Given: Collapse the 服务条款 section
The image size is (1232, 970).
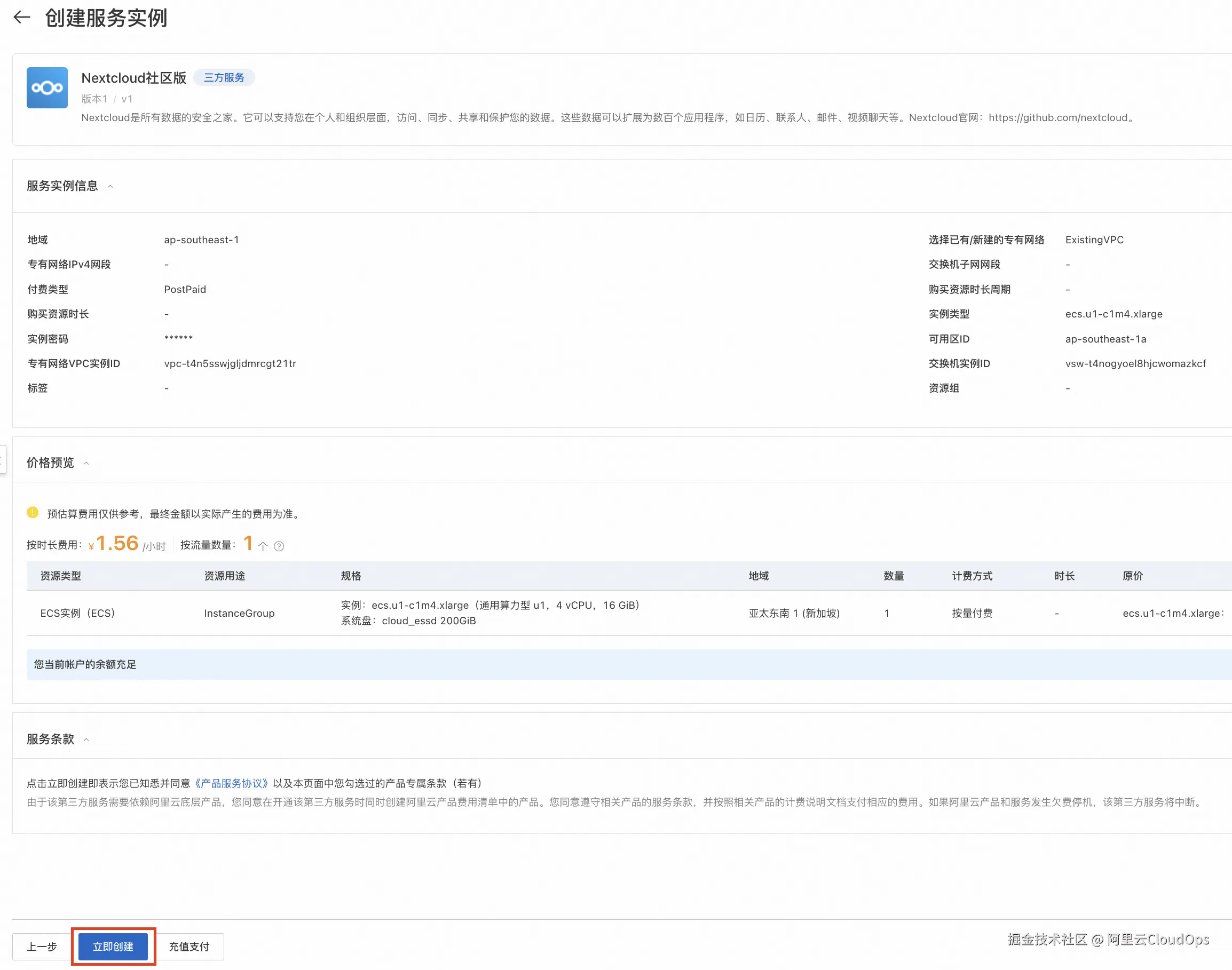Looking at the screenshot, I should click(86, 740).
